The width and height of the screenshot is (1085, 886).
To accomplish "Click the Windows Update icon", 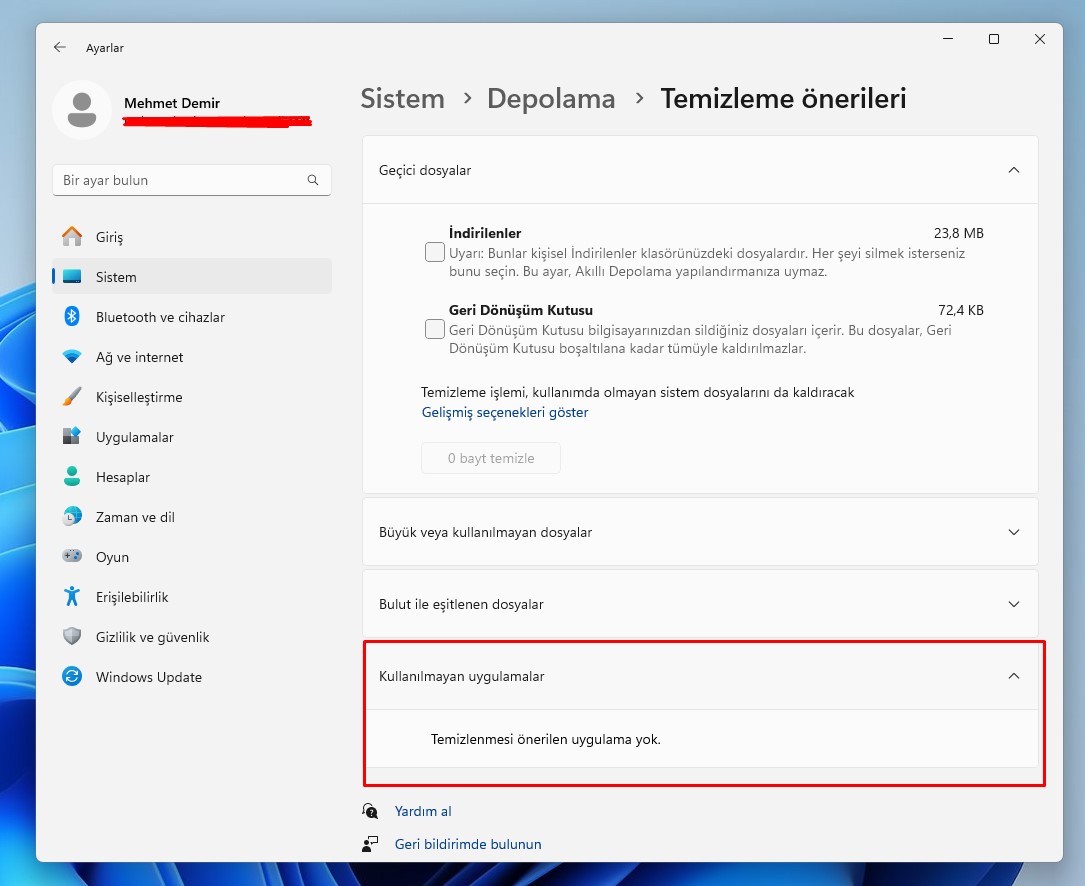I will [72, 676].
